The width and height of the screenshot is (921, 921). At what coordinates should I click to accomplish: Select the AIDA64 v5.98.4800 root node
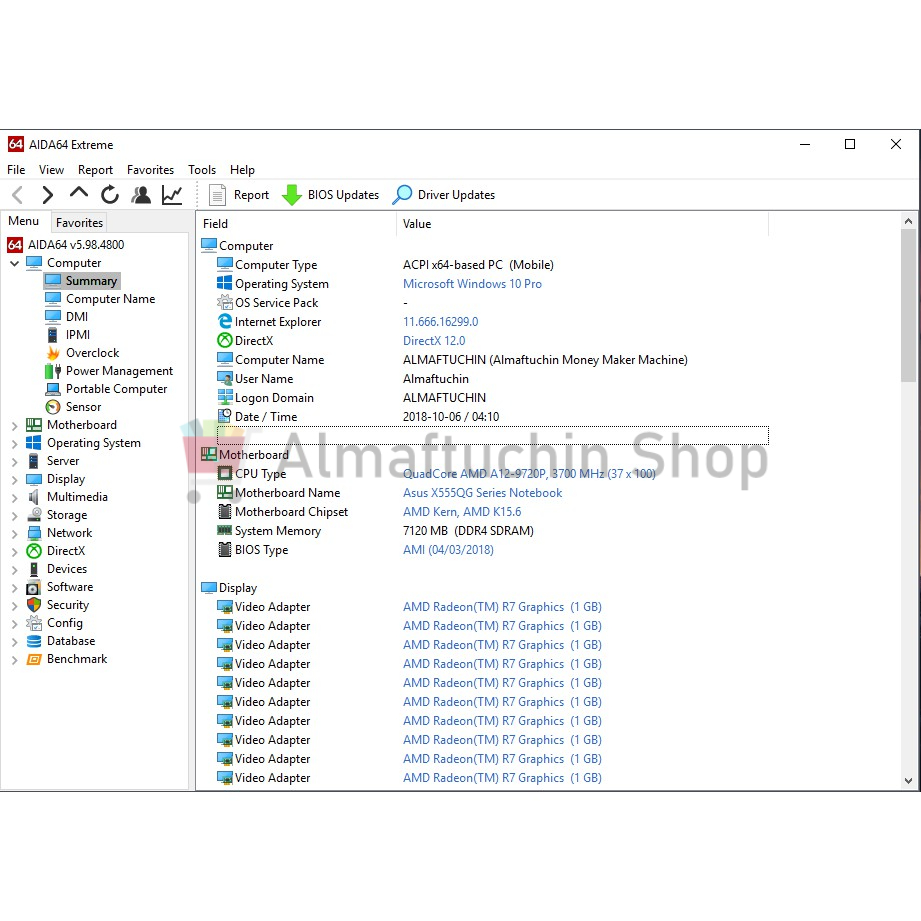click(66, 244)
